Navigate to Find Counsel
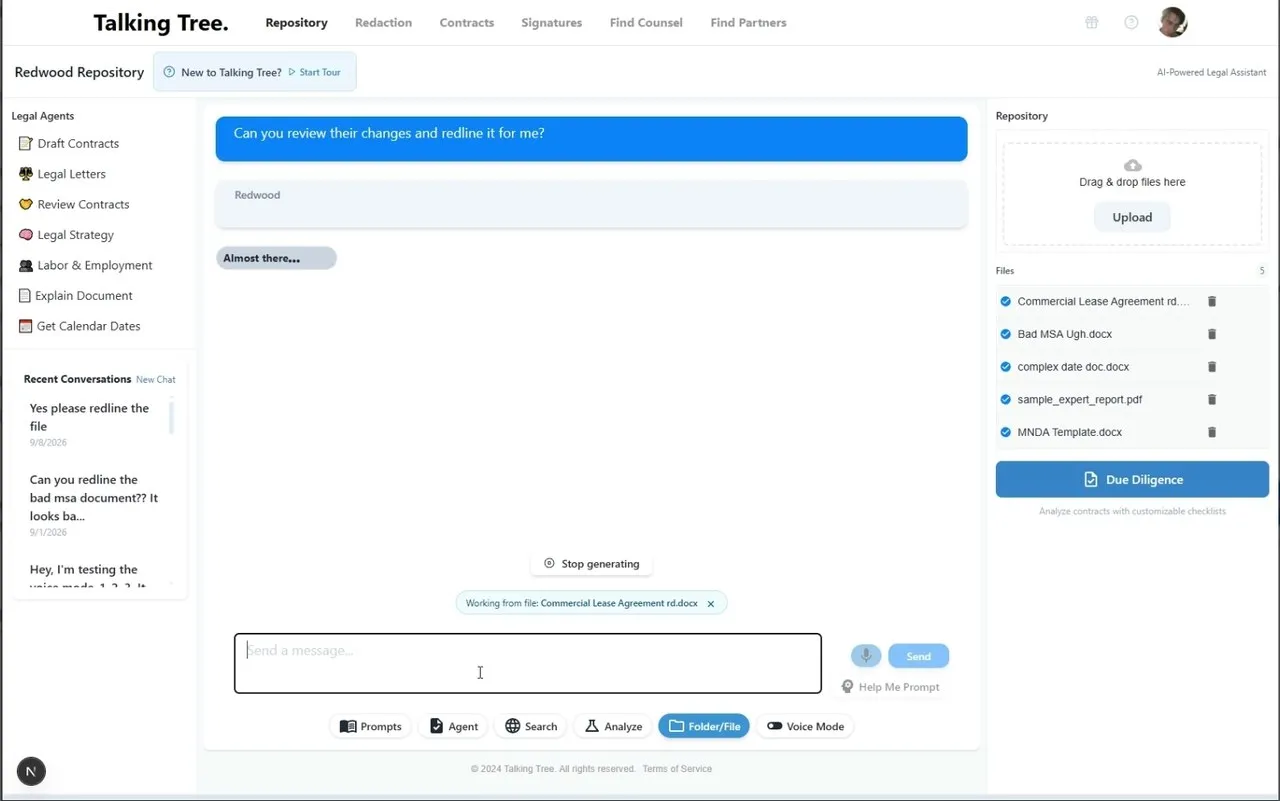Viewport: 1280px width, 801px height. coord(646,23)
